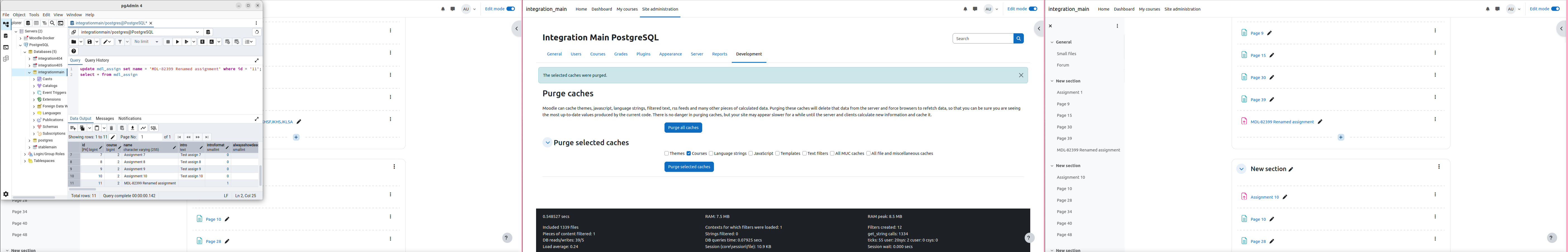Click the Add row icon in Data Output toolbar
The height and width of the screenshot is (252, 1568).
click(x=73, y=128)
